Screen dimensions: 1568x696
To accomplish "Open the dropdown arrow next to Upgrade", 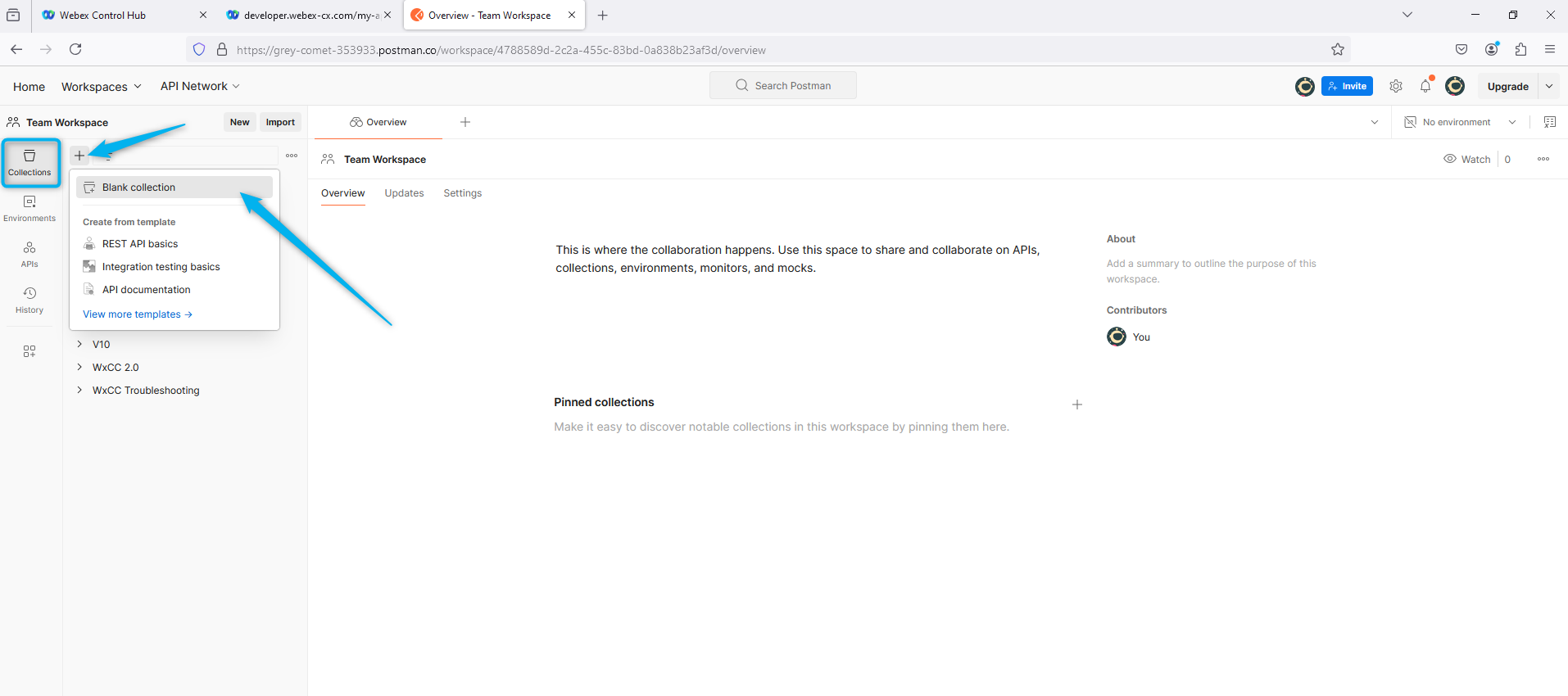I will point(1549,86).
